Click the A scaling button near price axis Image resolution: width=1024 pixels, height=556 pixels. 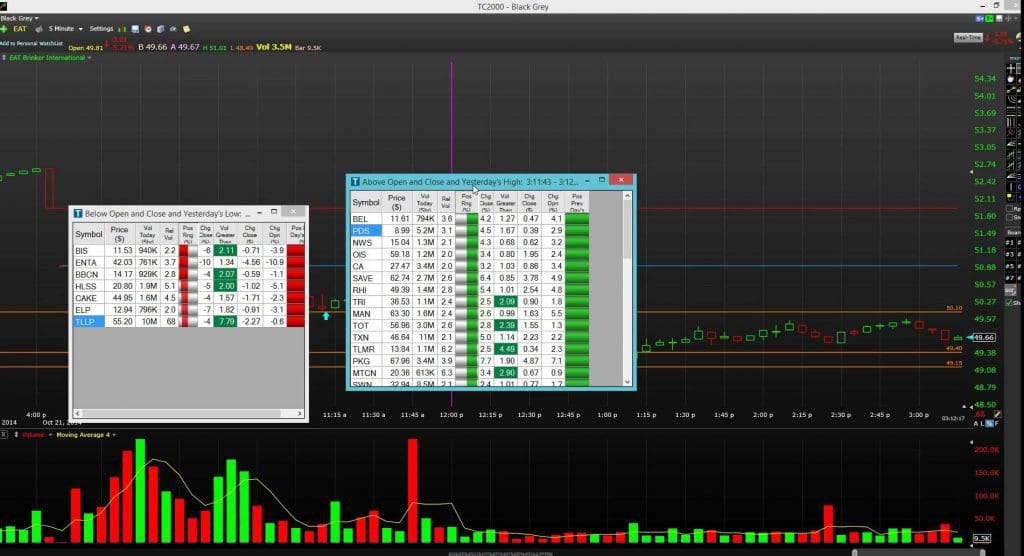click(x=976, y=423)
